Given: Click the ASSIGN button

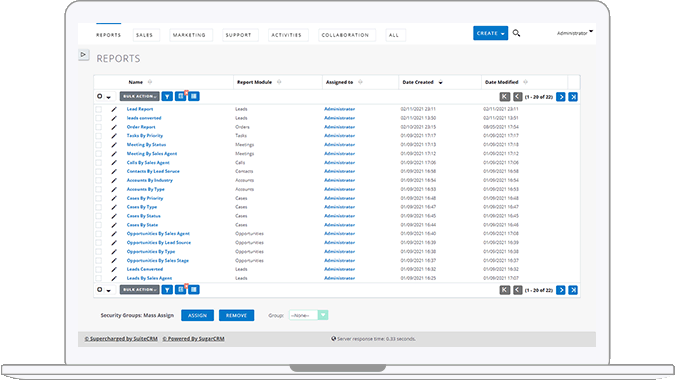Looking at the screenshot, I should tap(197, 315).
